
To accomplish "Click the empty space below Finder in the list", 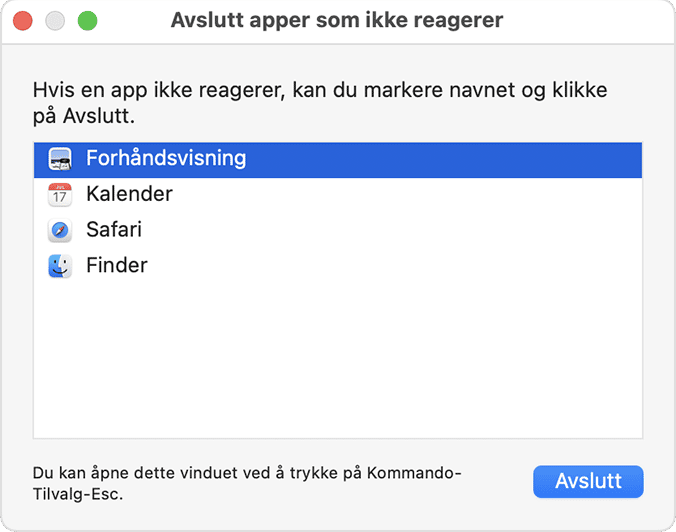I will [337, 360].
